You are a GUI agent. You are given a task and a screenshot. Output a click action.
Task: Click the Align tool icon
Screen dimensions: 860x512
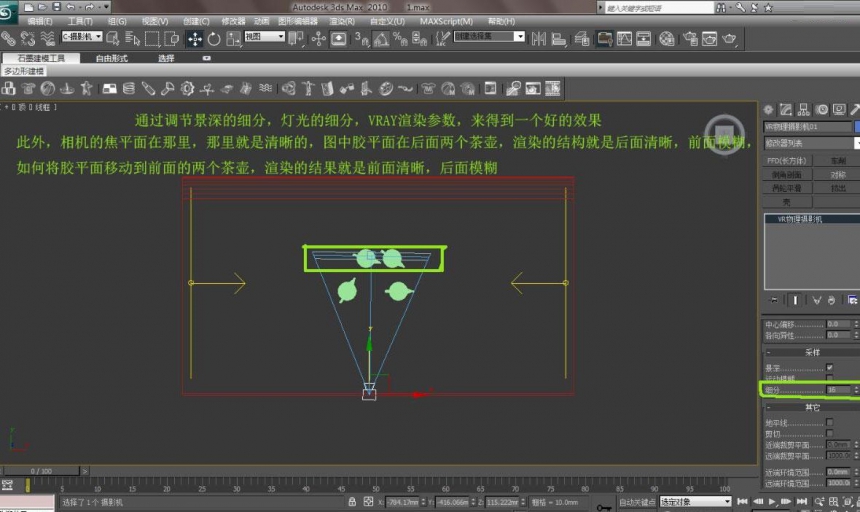point(558,38)
